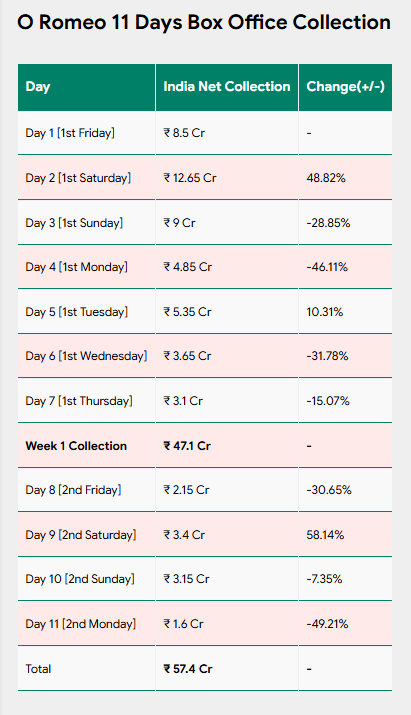Select the India Net Collection header

(x=227, y=87)
